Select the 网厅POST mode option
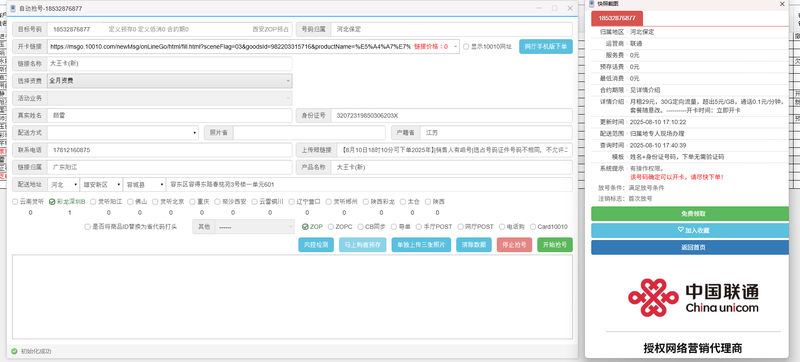This screenshot has width=800, height=362. [460, 226]
